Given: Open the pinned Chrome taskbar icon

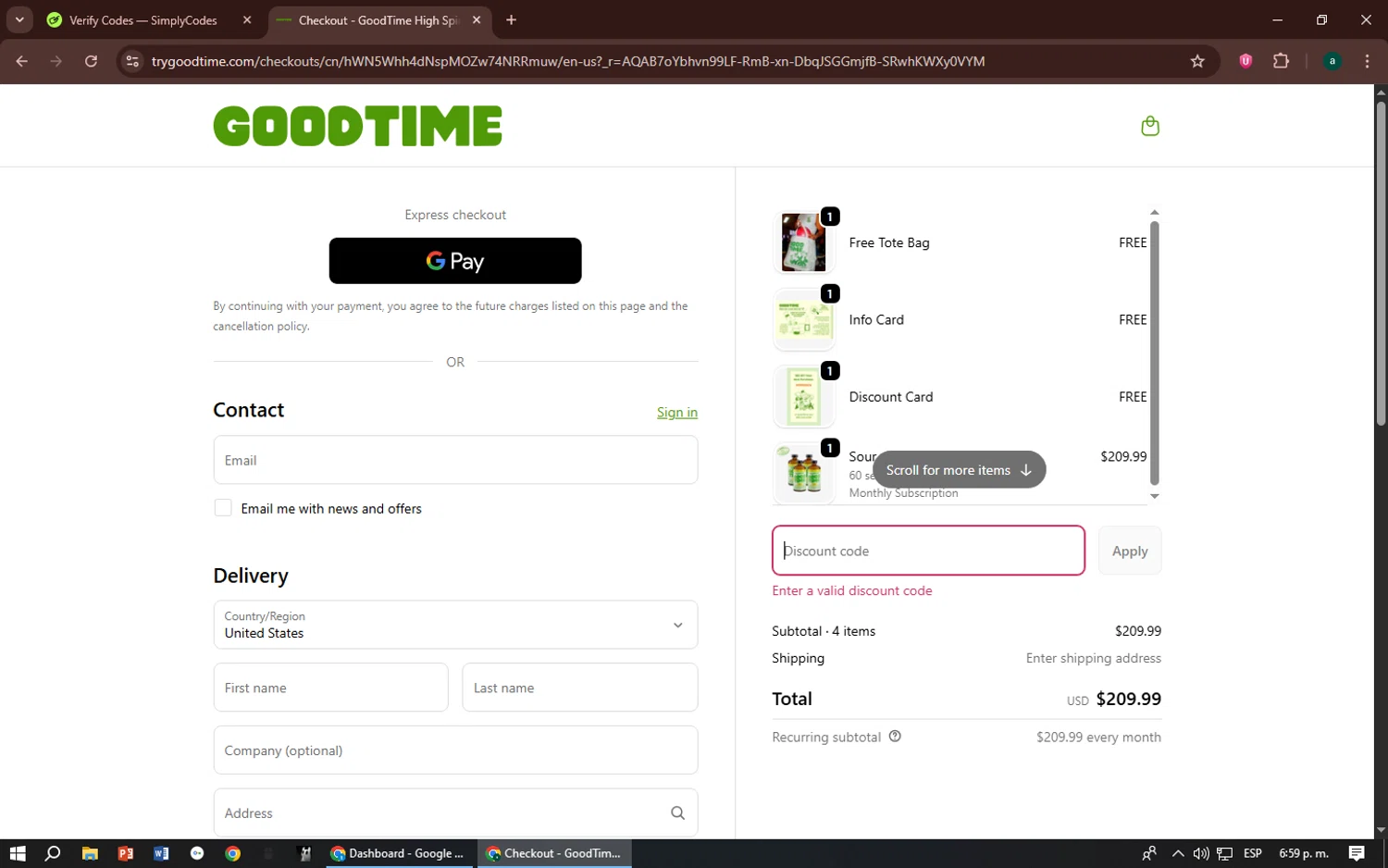Looking at the screenshot, I should tap(233, 853).
